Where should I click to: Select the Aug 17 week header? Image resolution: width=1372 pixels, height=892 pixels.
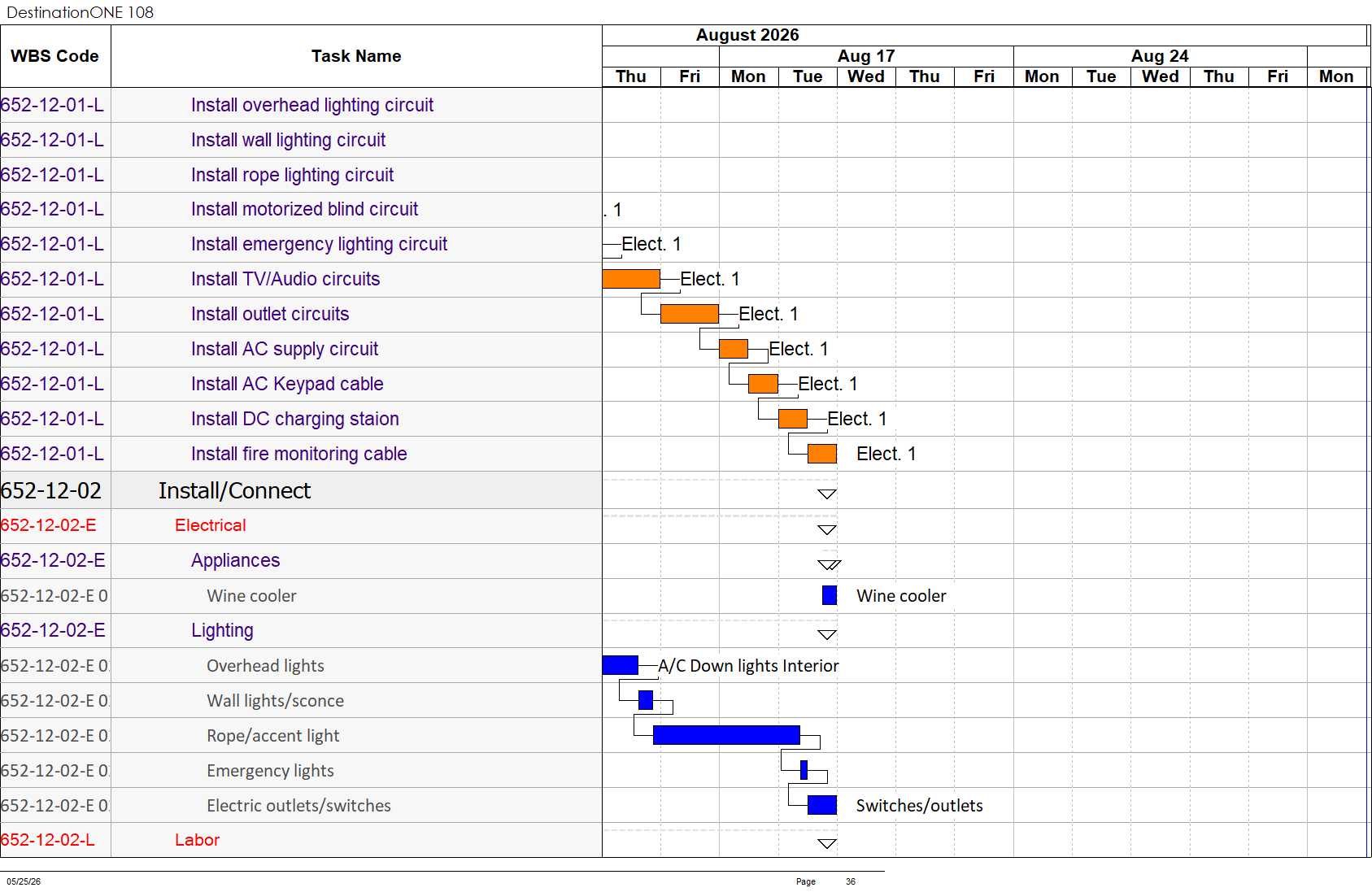tap(866, 56)
